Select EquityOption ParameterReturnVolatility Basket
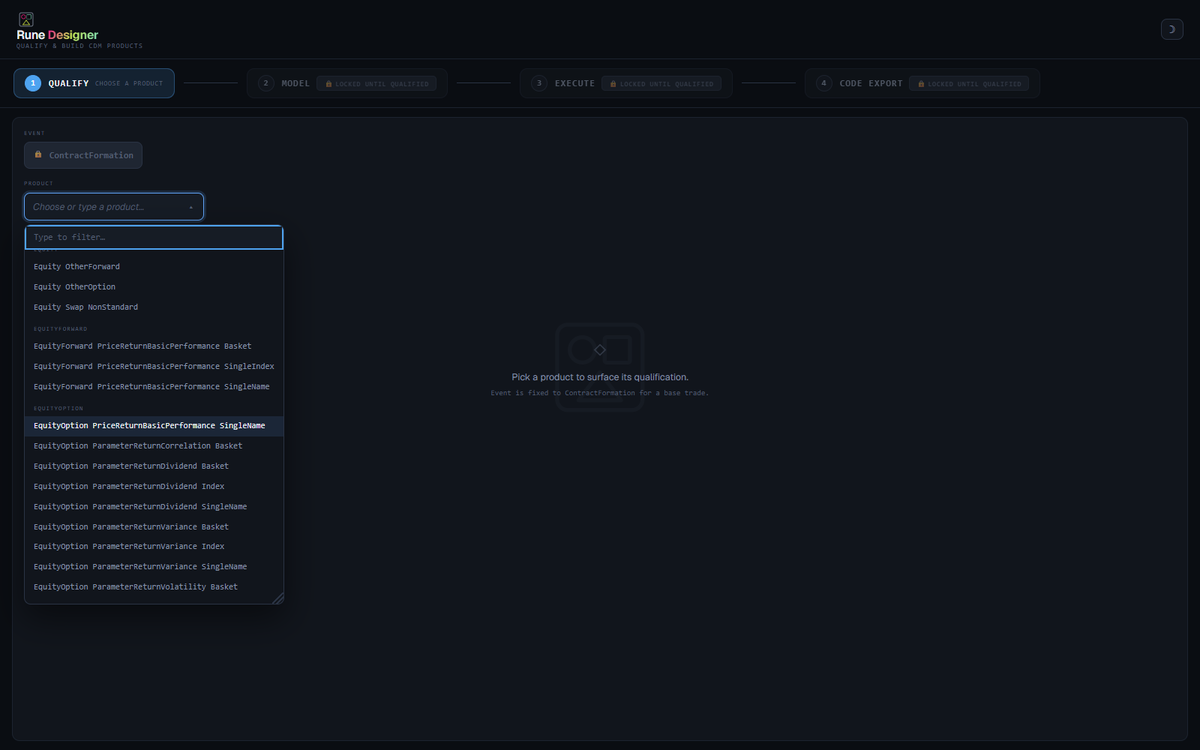Viewport: 1200px width, 750px height. click(x=154, y=587)
